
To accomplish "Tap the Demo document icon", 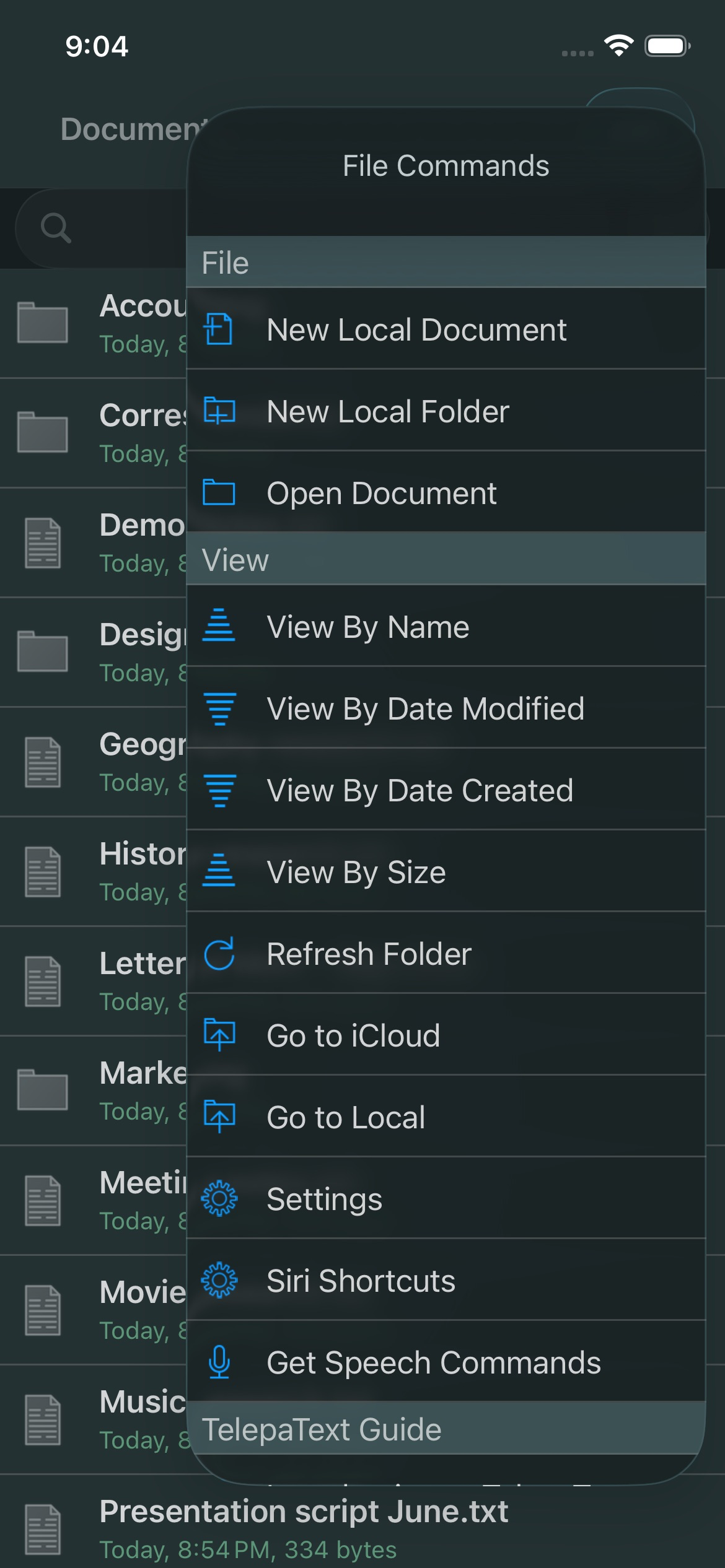I will (42, 542).
